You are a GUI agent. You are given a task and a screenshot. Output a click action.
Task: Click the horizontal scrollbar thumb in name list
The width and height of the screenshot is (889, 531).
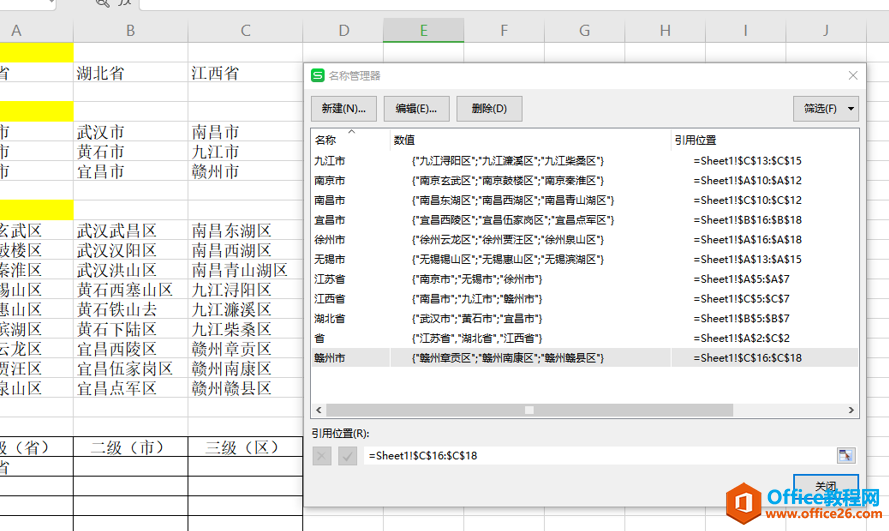coord(530,410)
